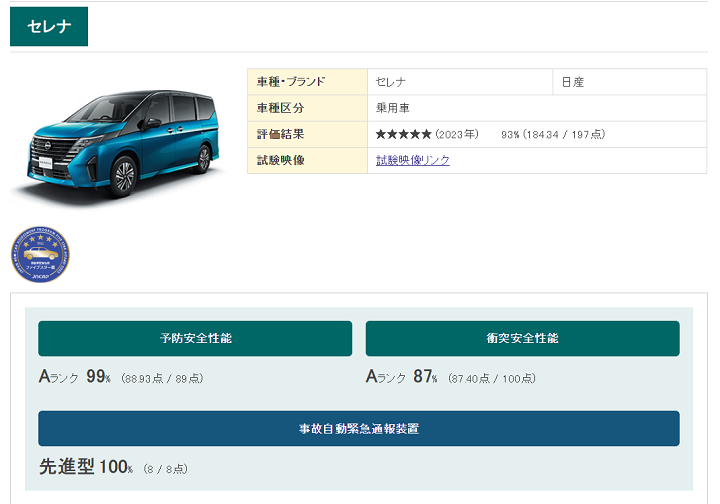Click the 乗用車 vehicle category cell
The width and height of the screenshot is (720, 504).
[537, 108]
